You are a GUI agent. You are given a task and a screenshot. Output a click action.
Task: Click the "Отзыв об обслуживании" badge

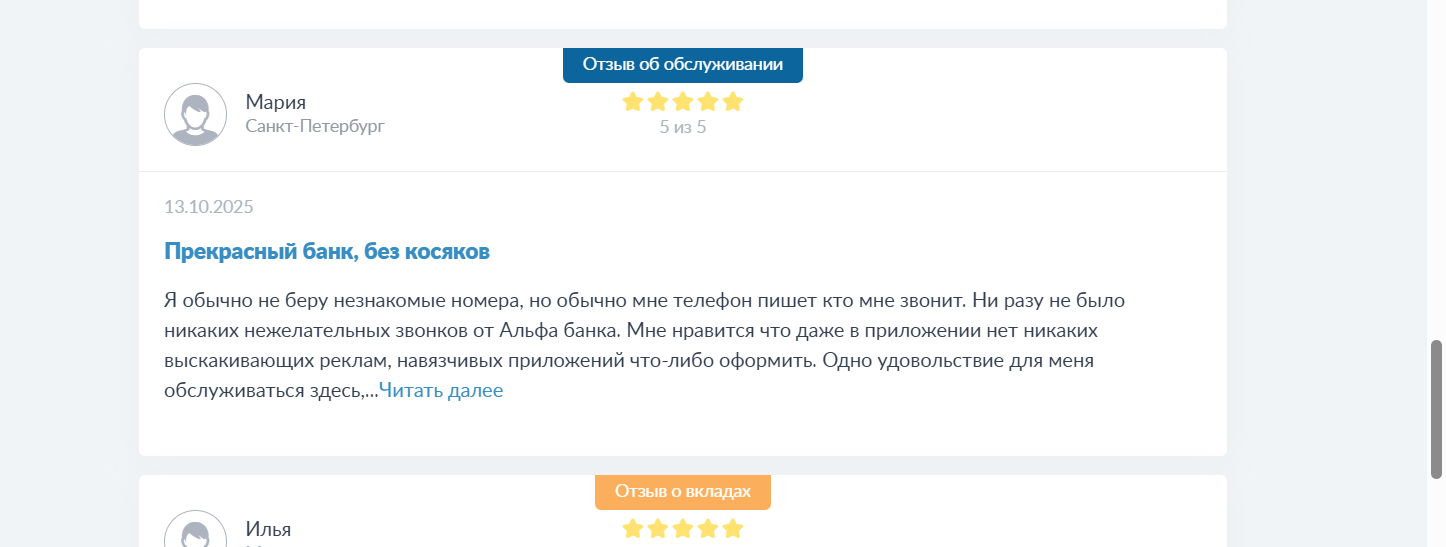(x=683, y=65)
